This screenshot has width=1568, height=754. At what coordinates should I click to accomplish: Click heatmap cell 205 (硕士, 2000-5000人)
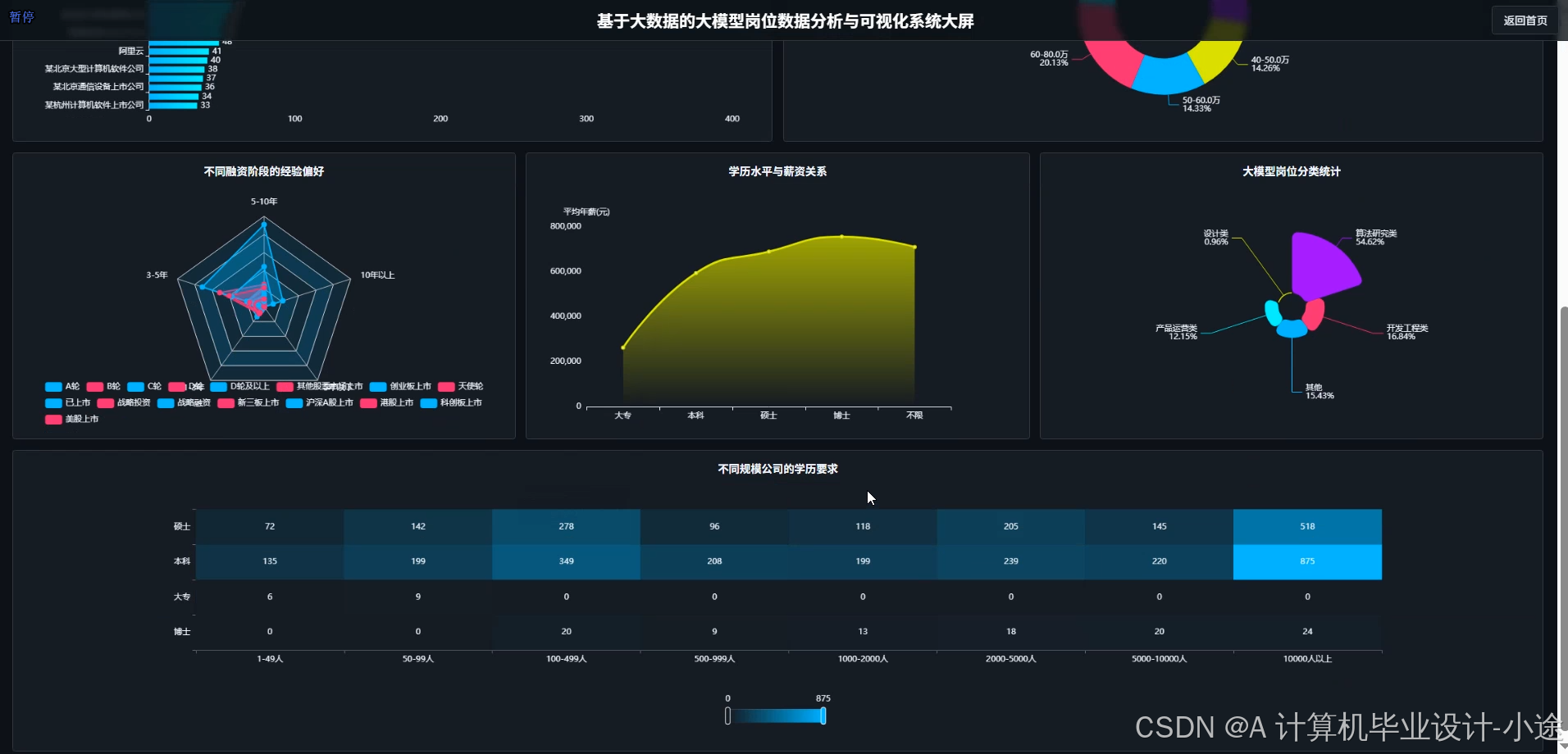(1010, 526)
